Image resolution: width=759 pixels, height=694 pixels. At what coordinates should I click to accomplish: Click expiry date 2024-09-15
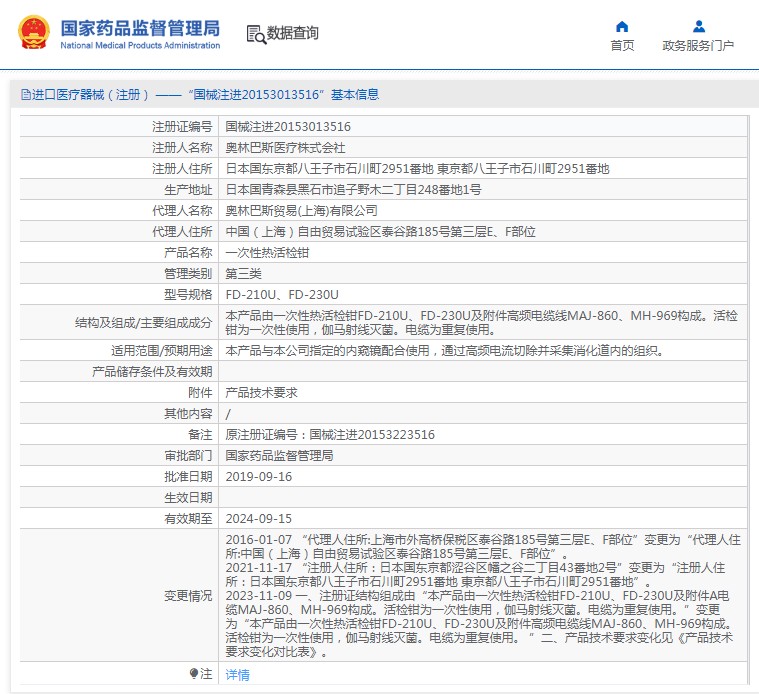[259, 518]
